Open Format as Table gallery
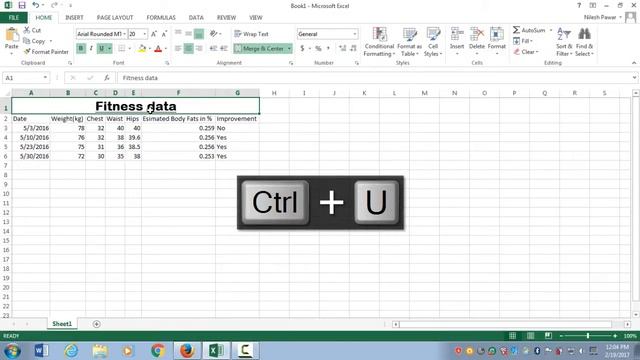The width and height of the screenshot is (640, 360). (409, 42)
